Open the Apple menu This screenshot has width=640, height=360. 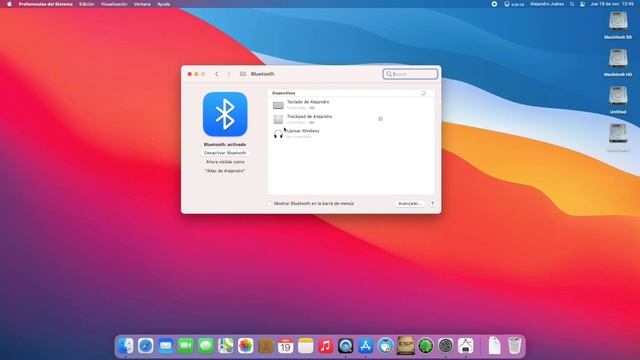tap(9, 4)
